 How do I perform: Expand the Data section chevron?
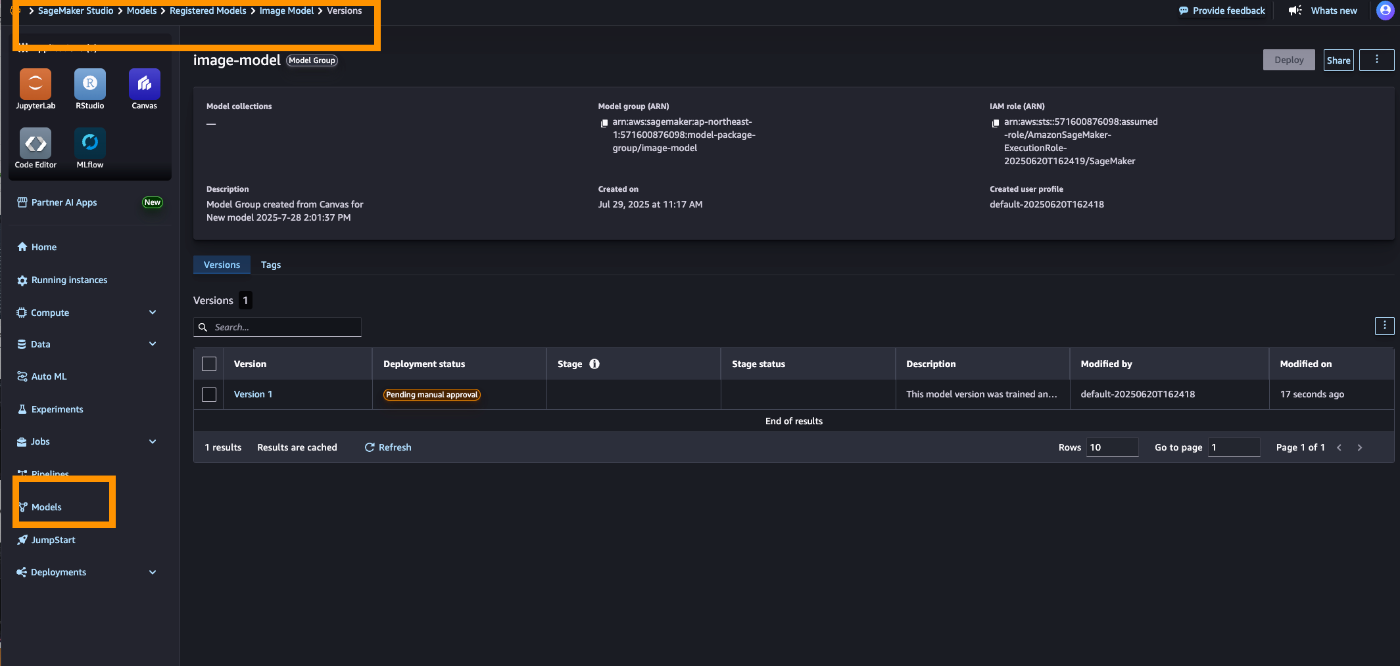[x=153, y=344]
